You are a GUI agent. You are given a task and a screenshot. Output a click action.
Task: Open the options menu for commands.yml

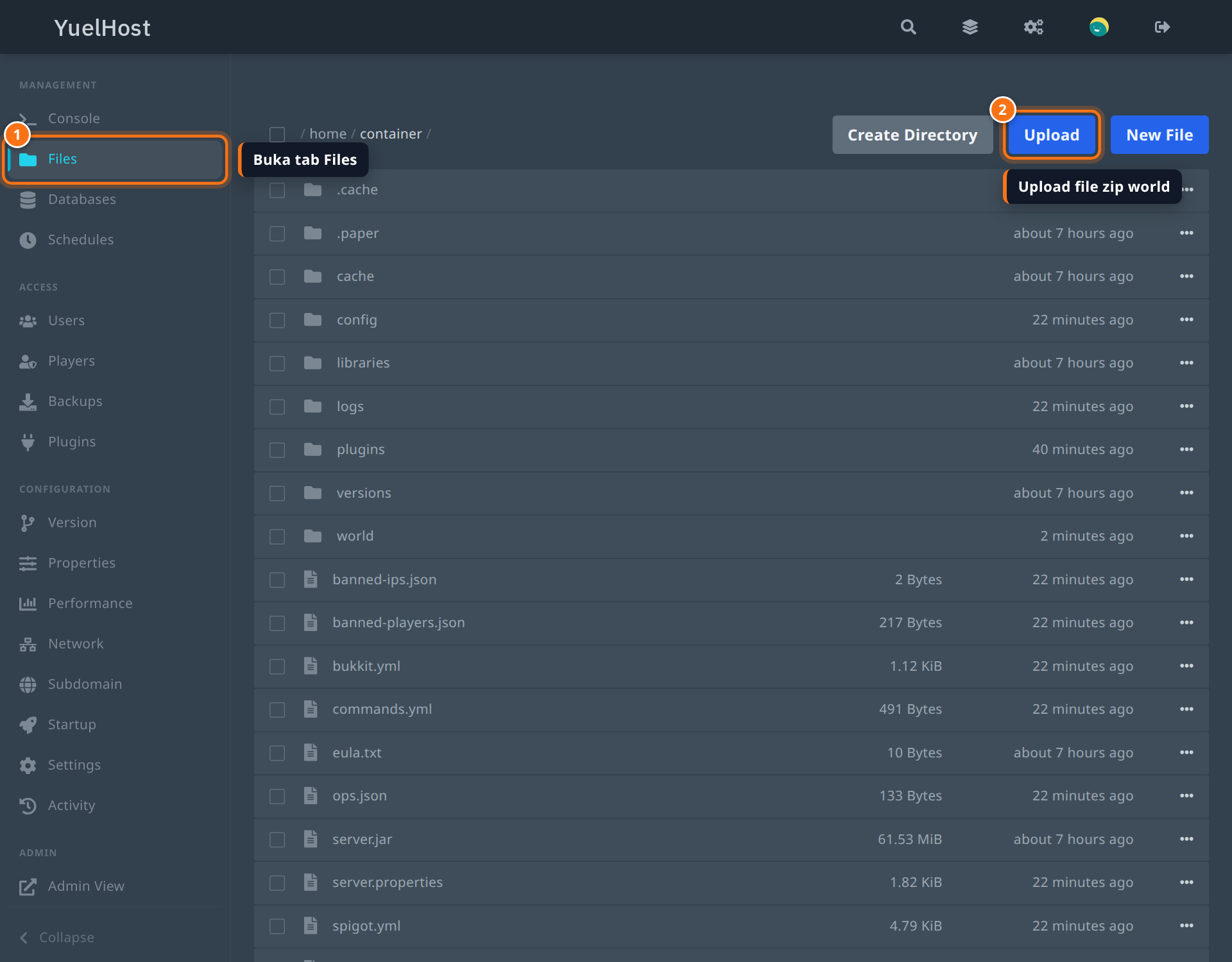pyautogui.click(x=1186, y=709)
